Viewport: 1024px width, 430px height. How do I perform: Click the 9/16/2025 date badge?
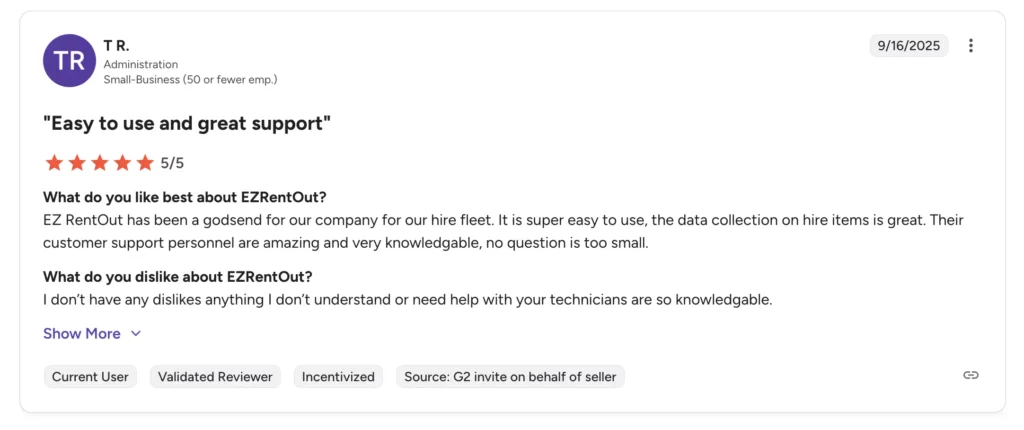tap(909, 46)
